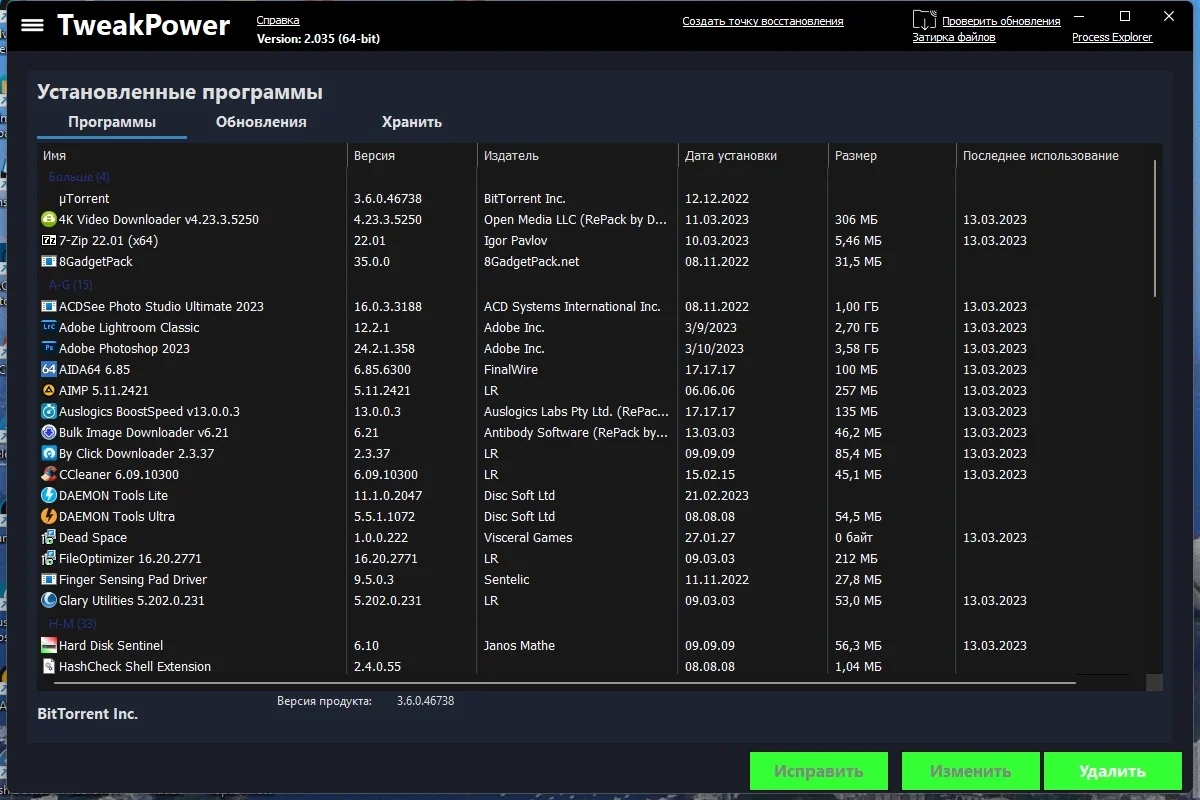Viewport: 1200px width, 800px height.
Task: Click the DAEMON Tools Ultra icon
Action: [49, 516]
